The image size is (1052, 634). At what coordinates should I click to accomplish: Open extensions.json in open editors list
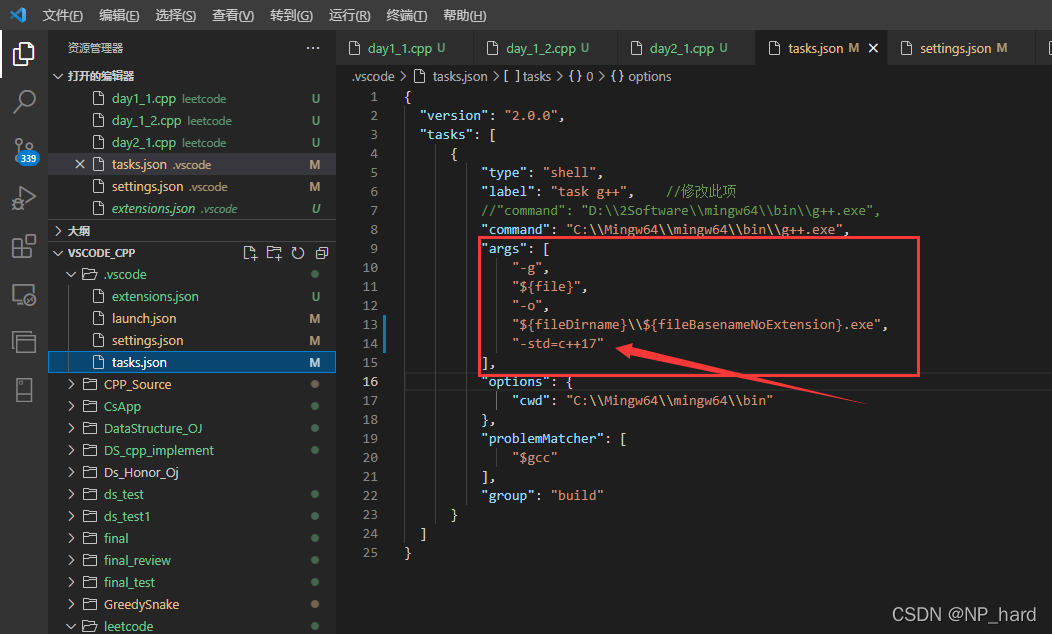coord(192,209)
